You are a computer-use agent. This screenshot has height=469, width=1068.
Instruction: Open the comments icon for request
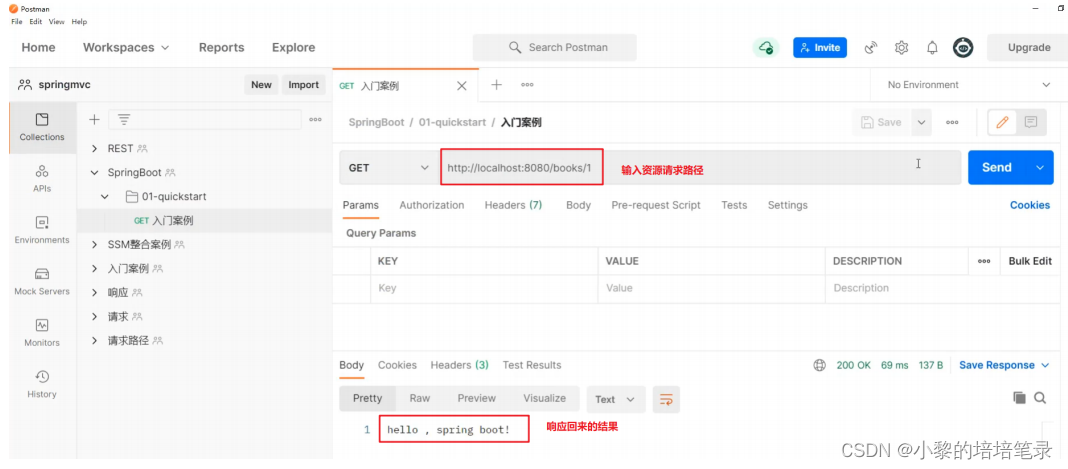(x=1031, y=123)
